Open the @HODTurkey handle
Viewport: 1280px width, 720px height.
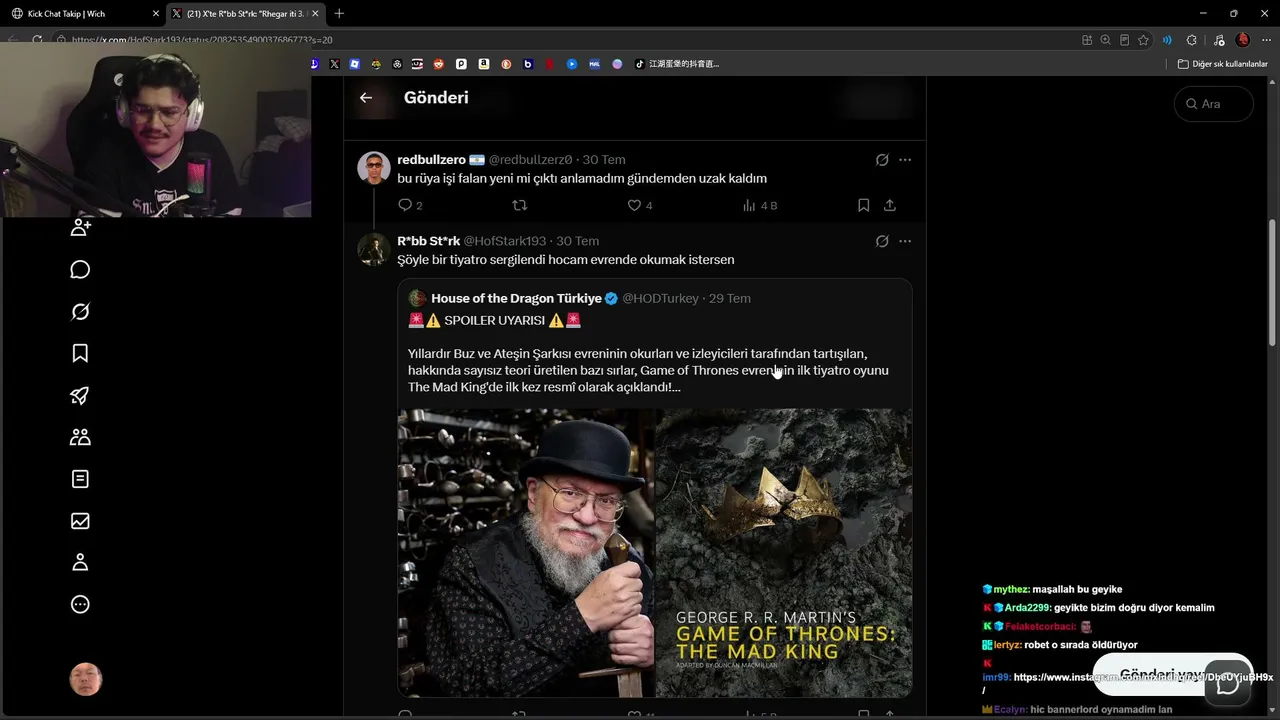[x=660, y=298]
